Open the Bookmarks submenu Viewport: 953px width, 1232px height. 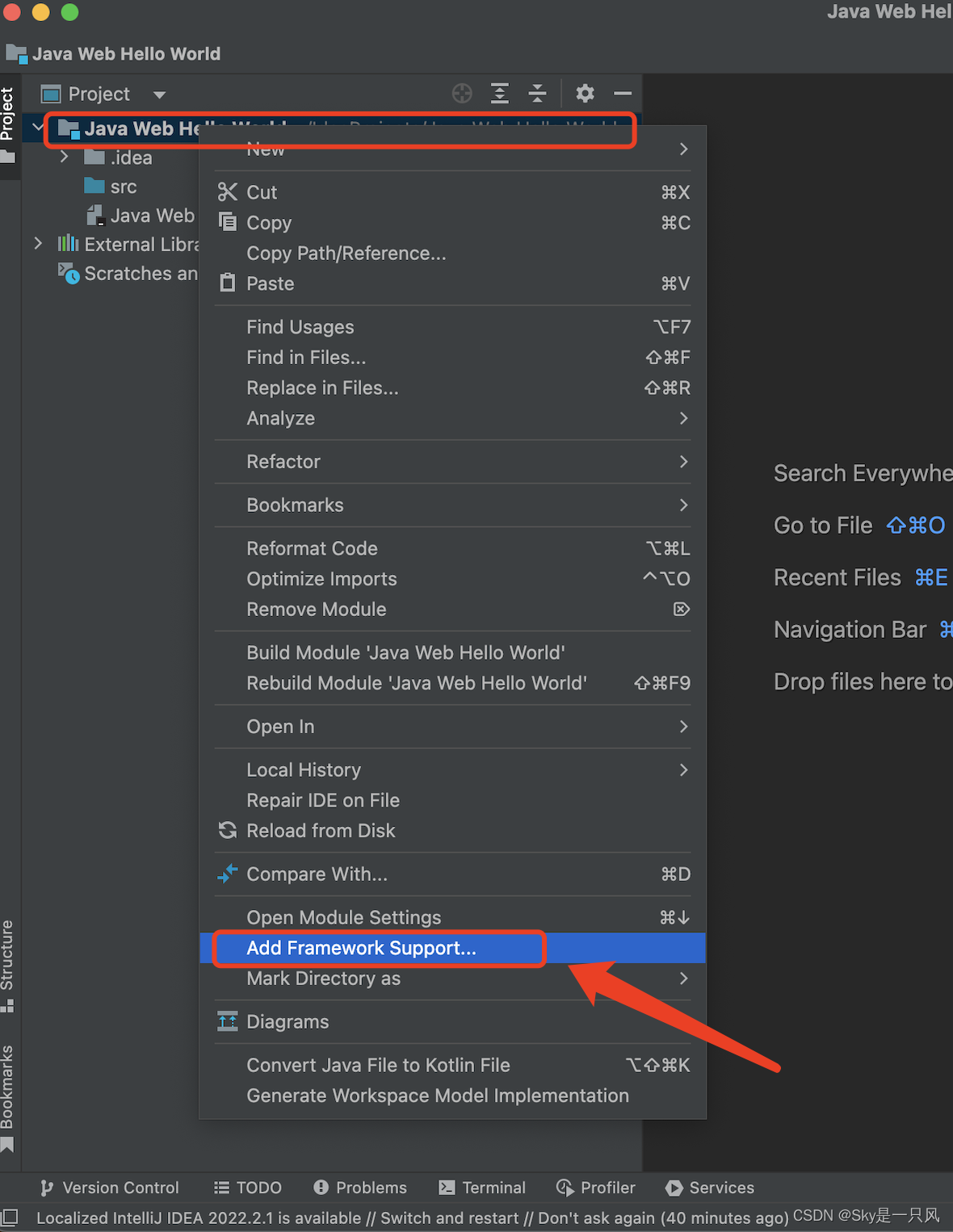coord(452,505)
